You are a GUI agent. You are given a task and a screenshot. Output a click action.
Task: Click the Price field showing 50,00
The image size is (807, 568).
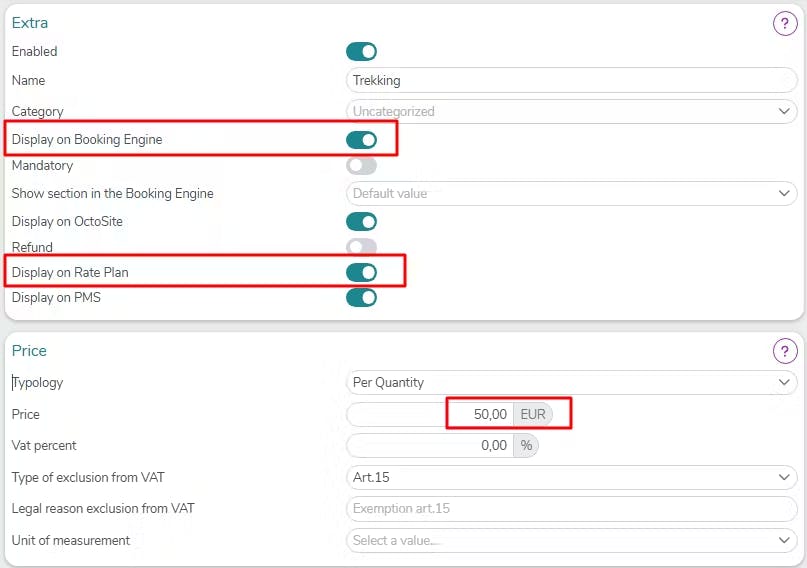click(430, 414)
